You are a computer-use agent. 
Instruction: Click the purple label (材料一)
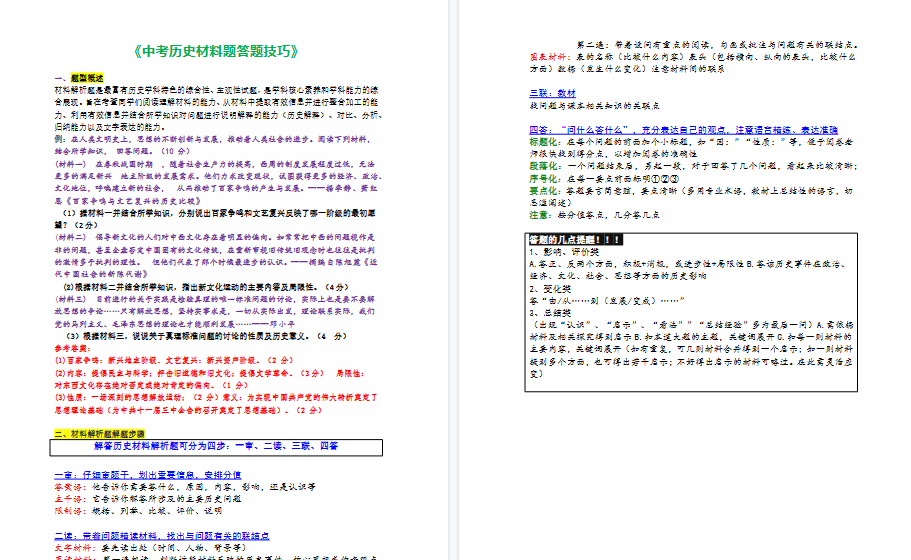pyautogui.click(x=71, y=164)
